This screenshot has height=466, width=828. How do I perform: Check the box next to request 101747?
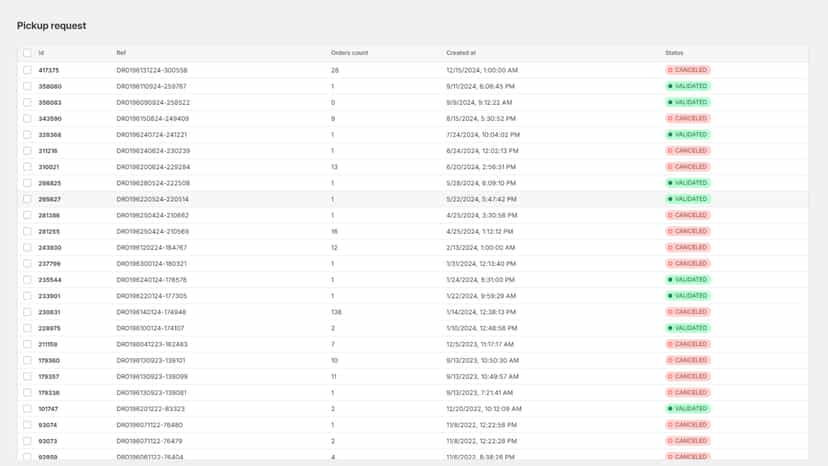[x=27, y=408]
